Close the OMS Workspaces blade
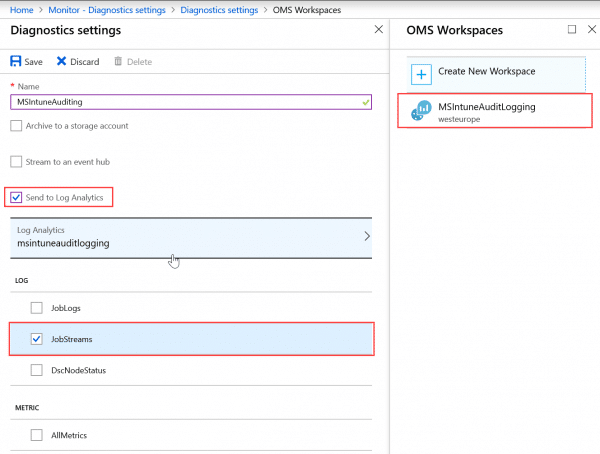This screenshot has width=600, height=454. coord(592,29)
